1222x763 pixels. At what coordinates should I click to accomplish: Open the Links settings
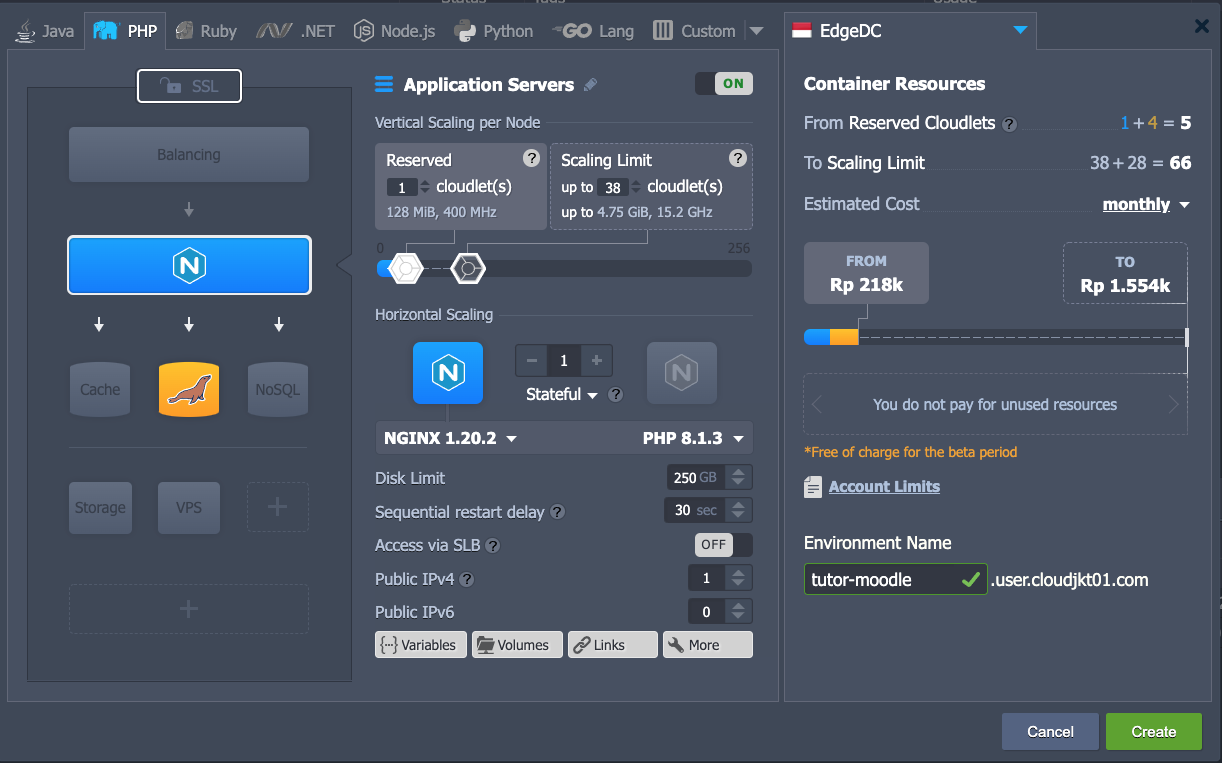[x=613, y=645]
